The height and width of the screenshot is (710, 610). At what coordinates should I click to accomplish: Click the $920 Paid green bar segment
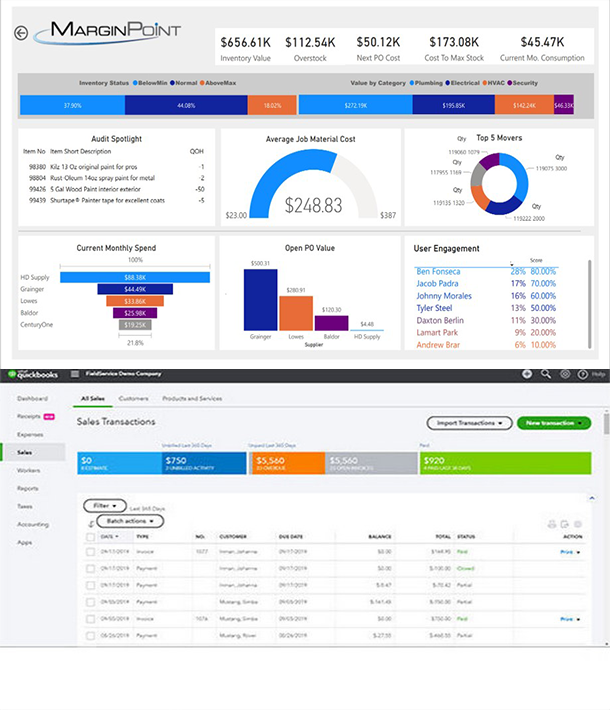coord(505,463)
